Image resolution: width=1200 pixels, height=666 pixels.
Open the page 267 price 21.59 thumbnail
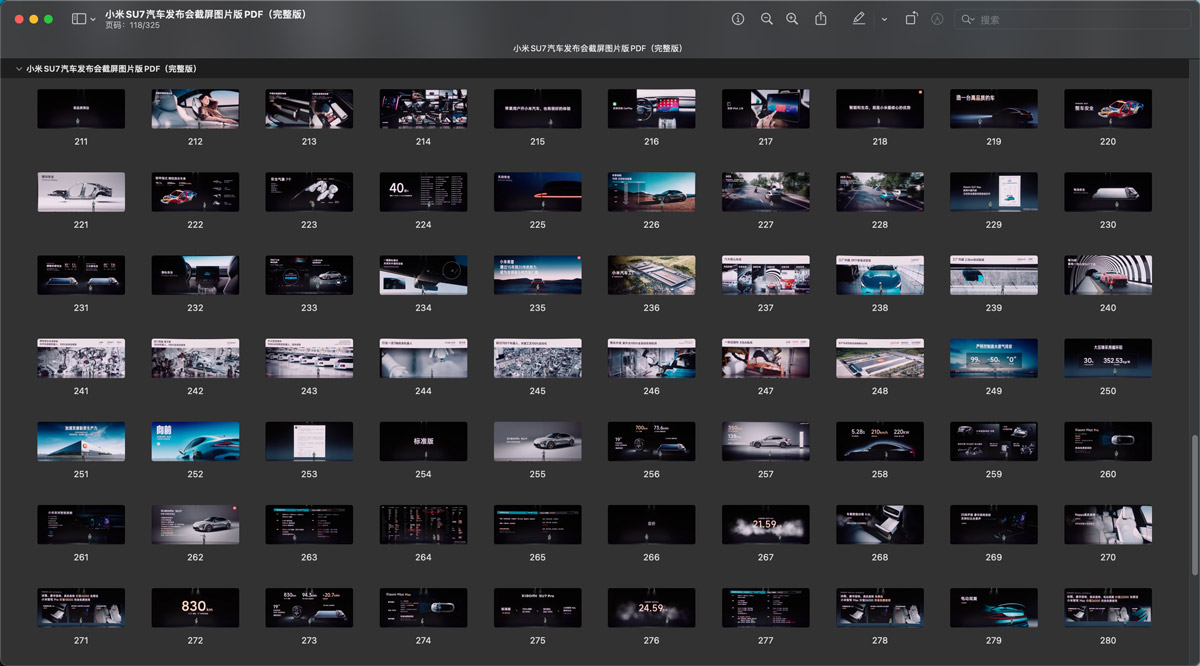(x=766, y=524)
